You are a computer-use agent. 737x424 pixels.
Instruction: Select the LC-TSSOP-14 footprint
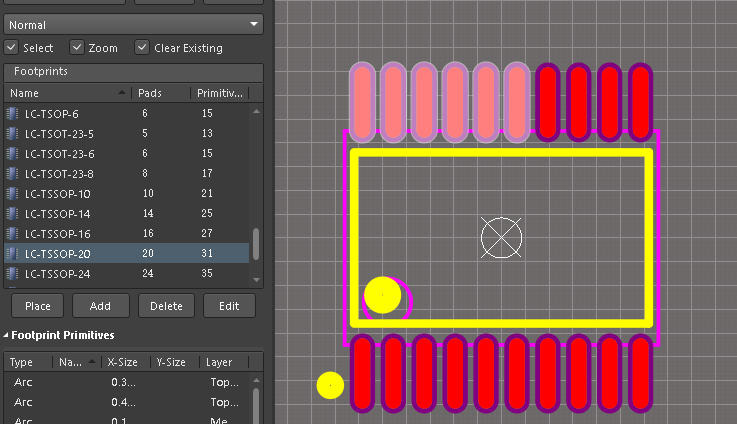coord(126,213)
